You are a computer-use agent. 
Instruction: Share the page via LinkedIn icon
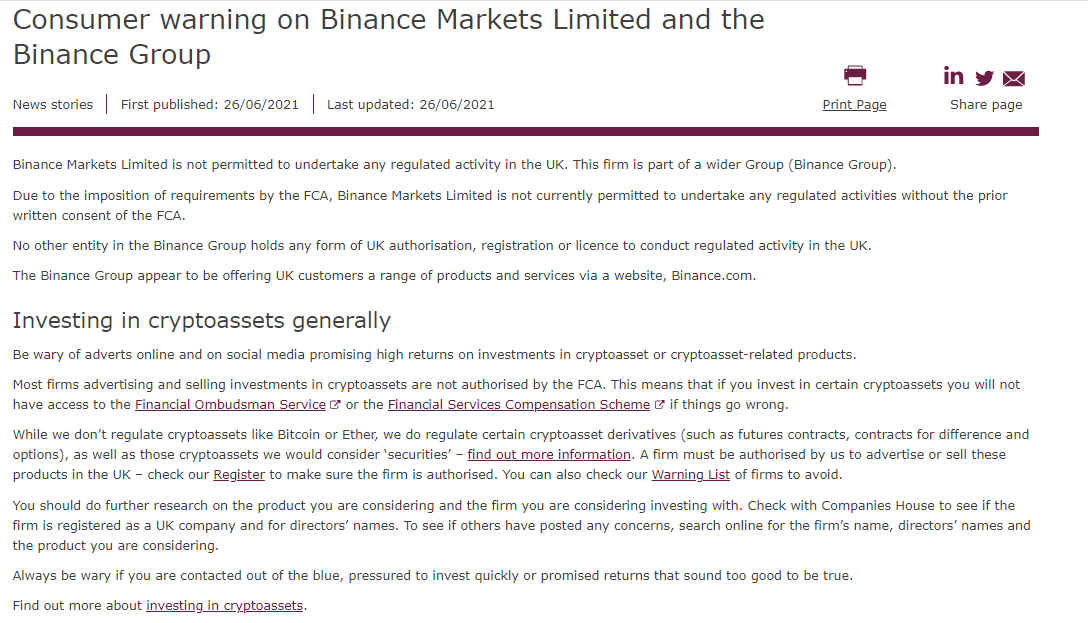point(953,76)
